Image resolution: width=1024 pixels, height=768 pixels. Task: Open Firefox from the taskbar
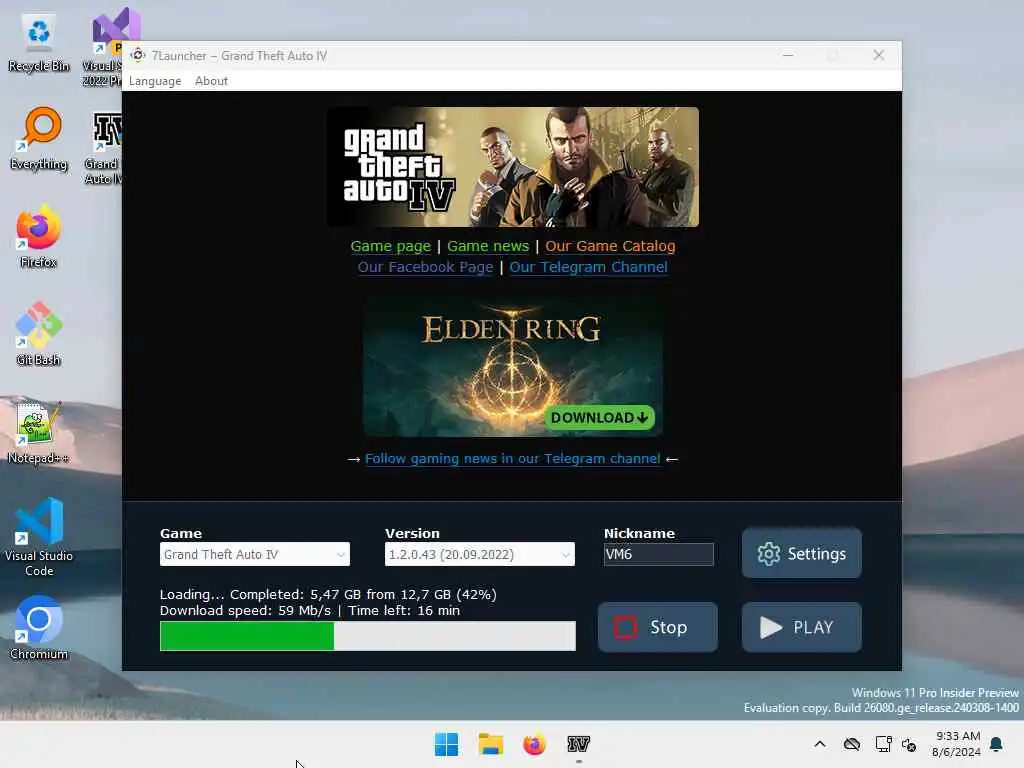pos(534,744)
